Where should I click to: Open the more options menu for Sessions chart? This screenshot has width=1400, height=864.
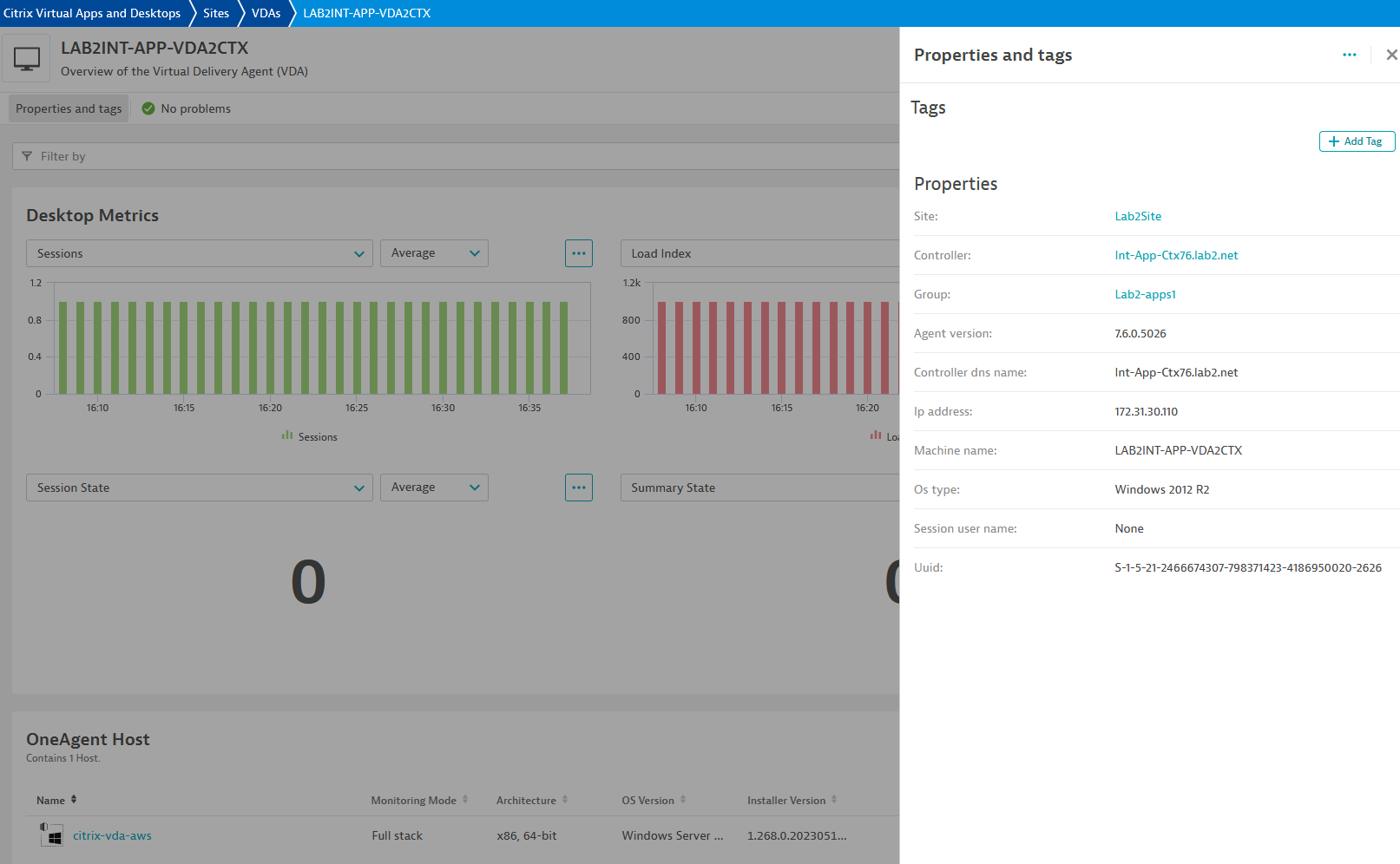[x=579, y=253]
